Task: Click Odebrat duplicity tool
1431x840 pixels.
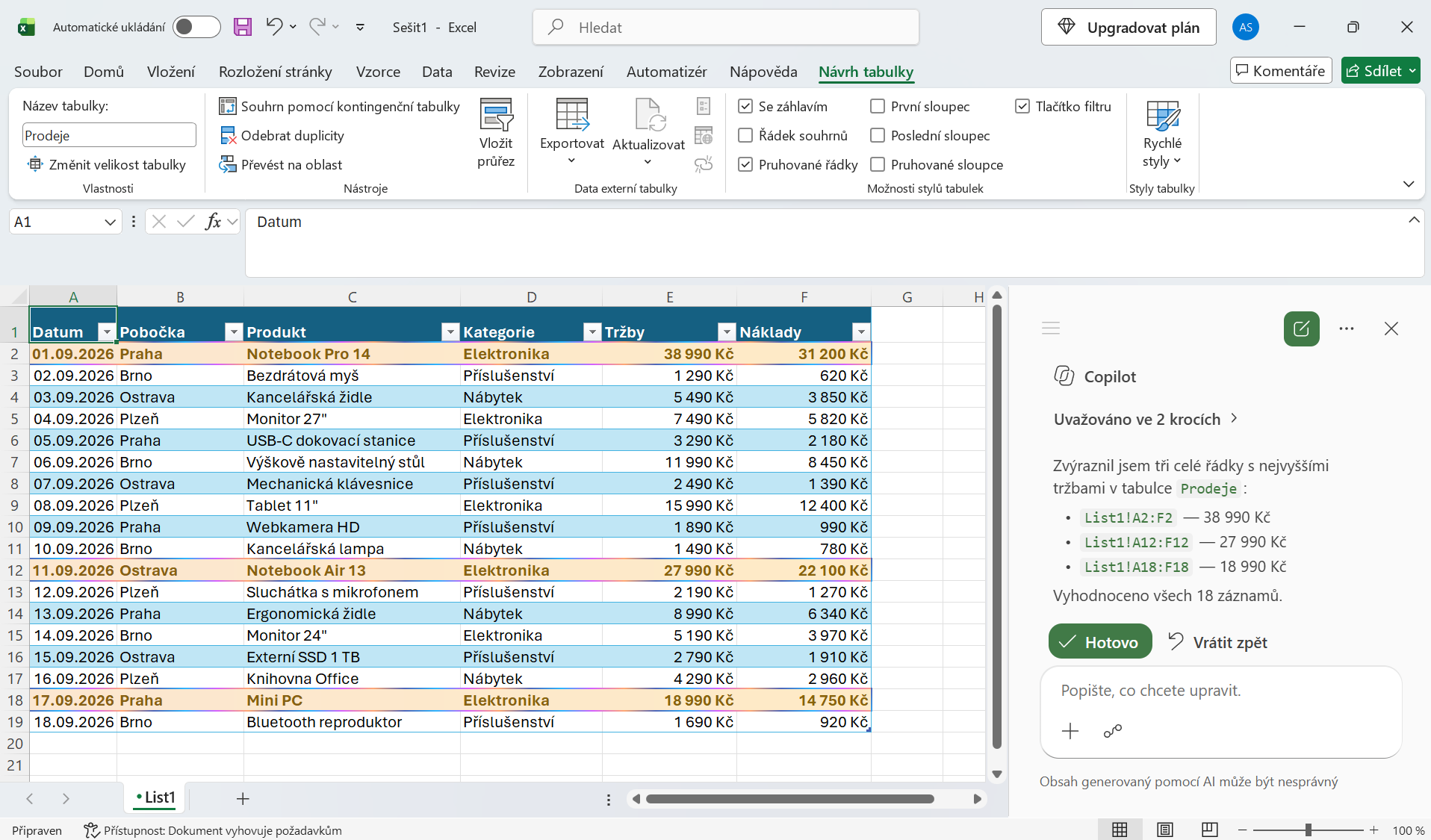Action: point(282,135)
